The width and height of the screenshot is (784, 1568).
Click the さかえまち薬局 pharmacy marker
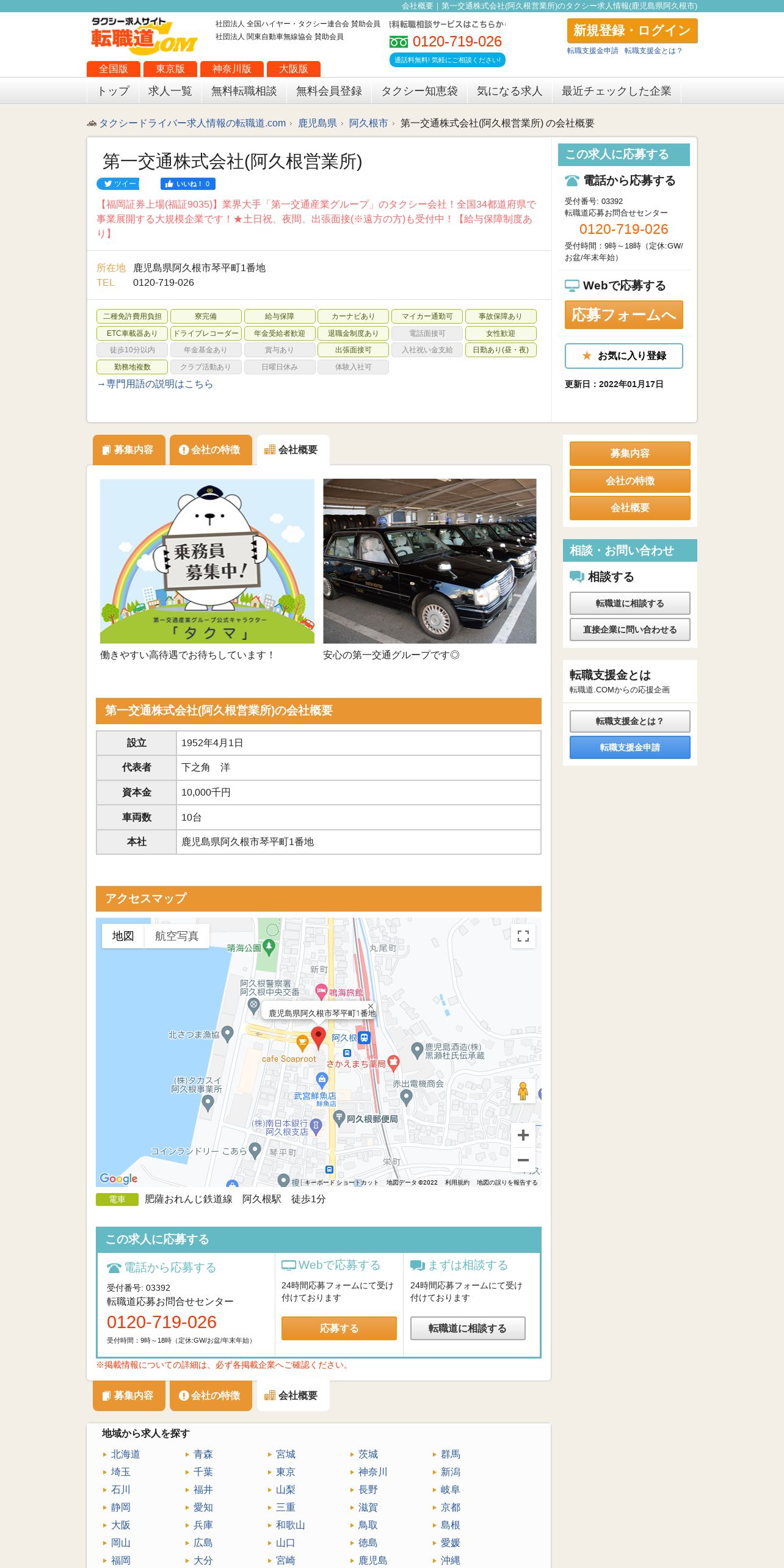point(393,1064)
